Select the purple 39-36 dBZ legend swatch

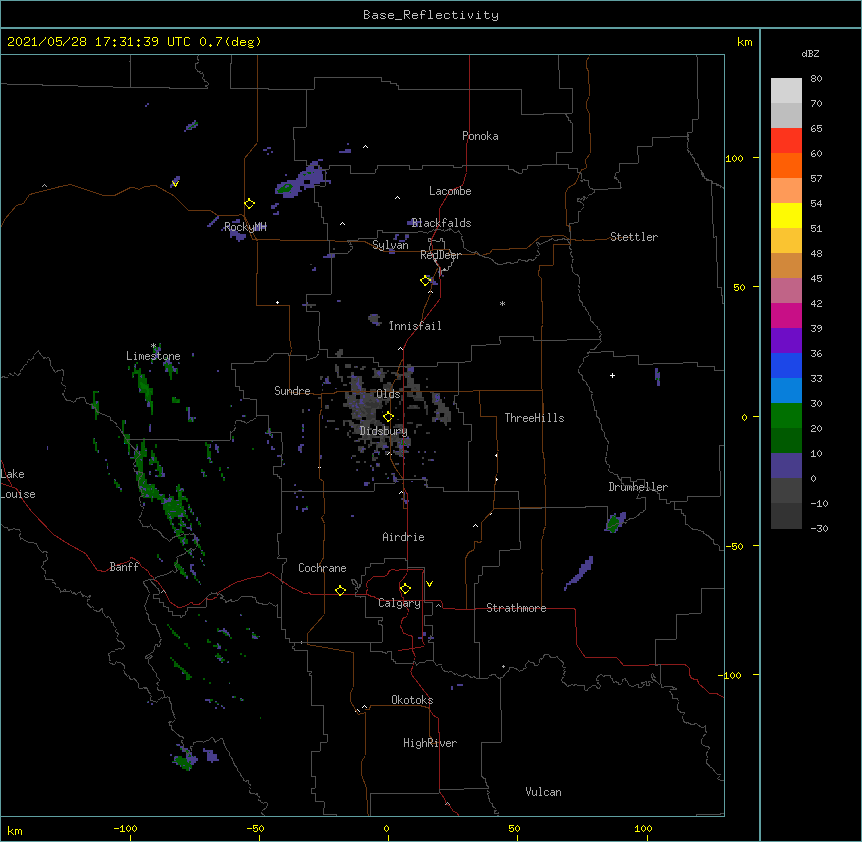point(786,341)
